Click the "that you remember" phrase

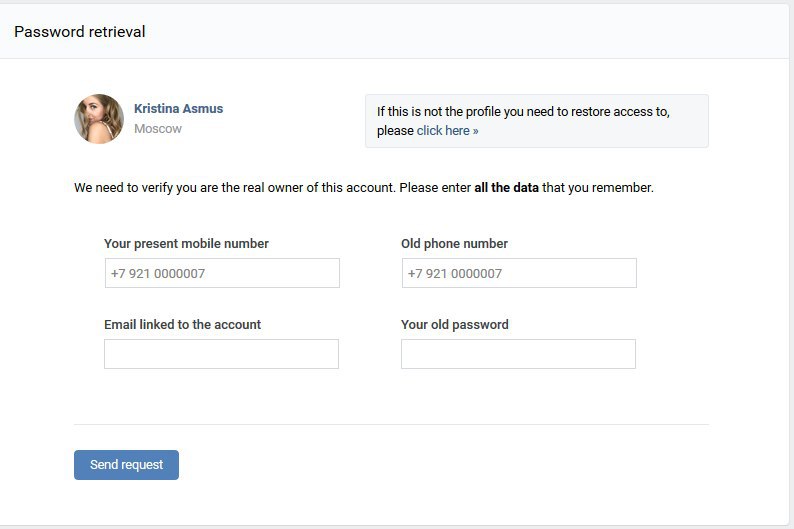click(x=598, y=188)
